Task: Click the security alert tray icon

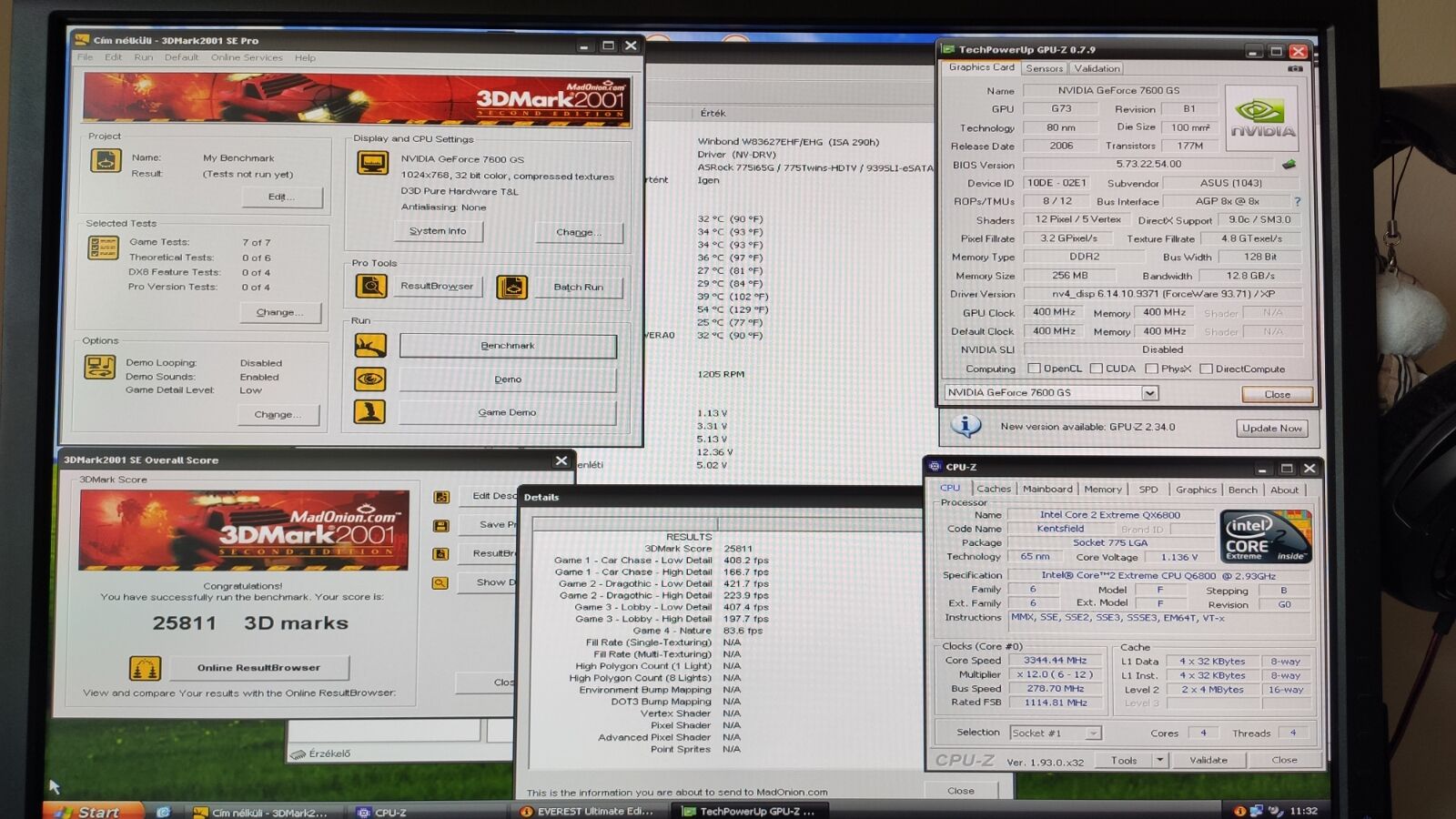Action: pyautogui.click(x=1239, y=811)
